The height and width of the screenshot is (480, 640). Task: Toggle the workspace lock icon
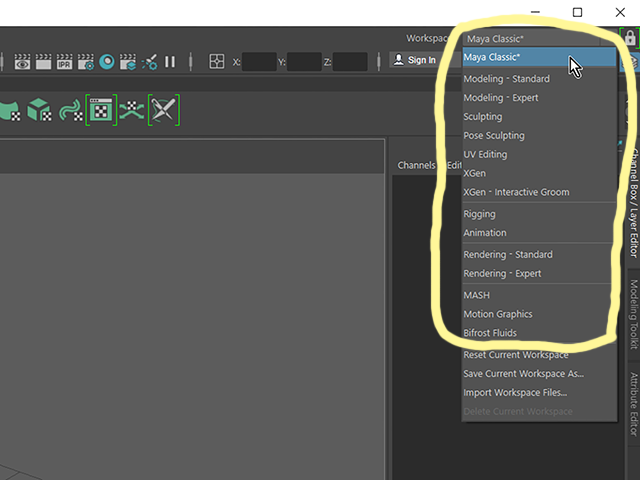630,38
